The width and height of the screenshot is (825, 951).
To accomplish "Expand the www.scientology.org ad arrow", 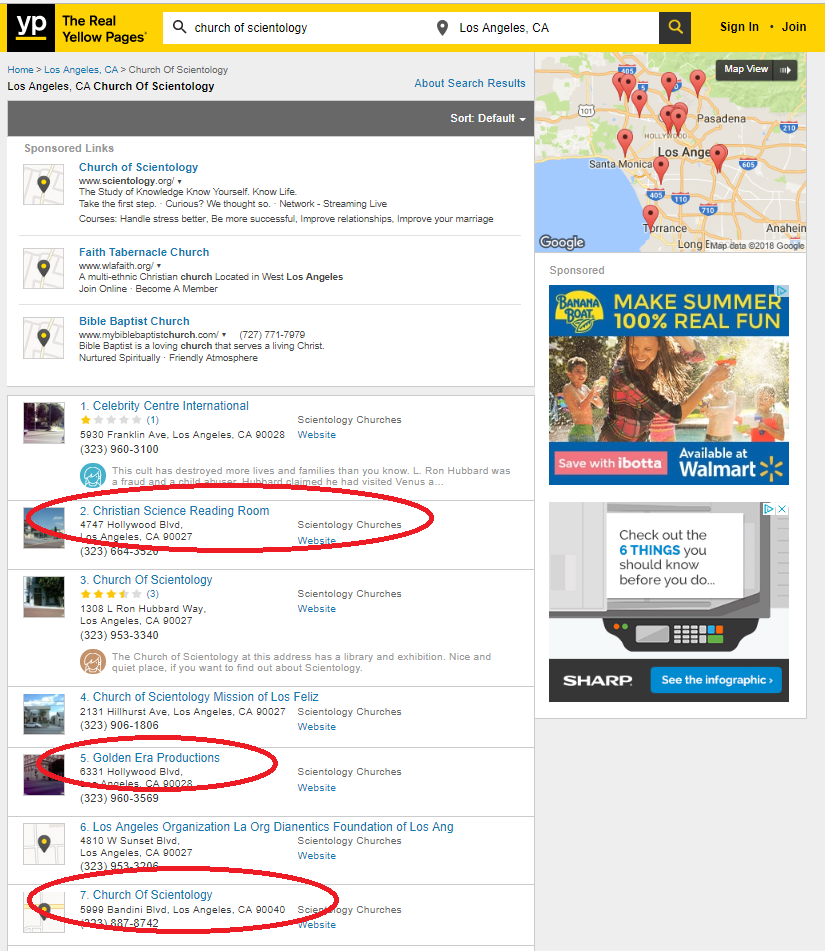I will click(180, 181).
